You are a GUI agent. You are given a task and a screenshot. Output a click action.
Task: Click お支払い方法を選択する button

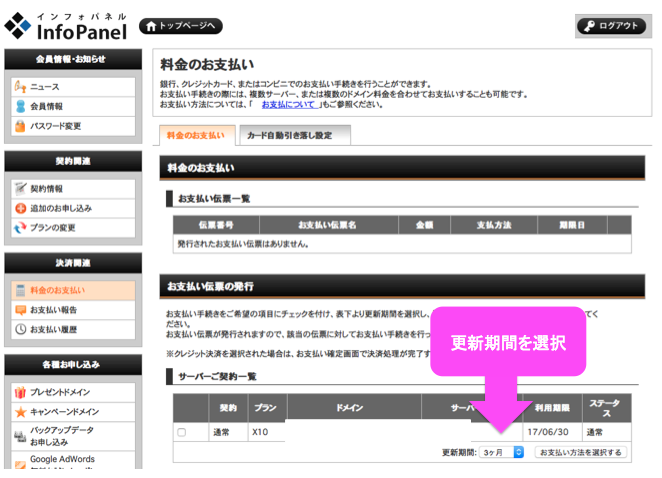581,452
